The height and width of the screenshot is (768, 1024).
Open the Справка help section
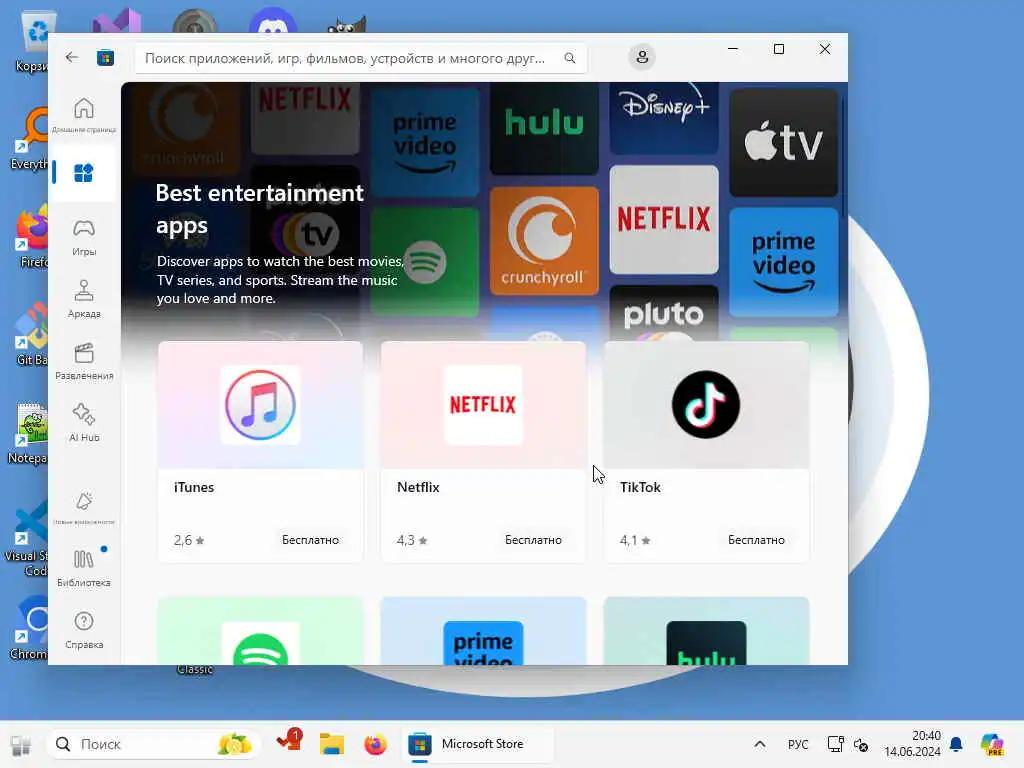[x=84, y=630]
